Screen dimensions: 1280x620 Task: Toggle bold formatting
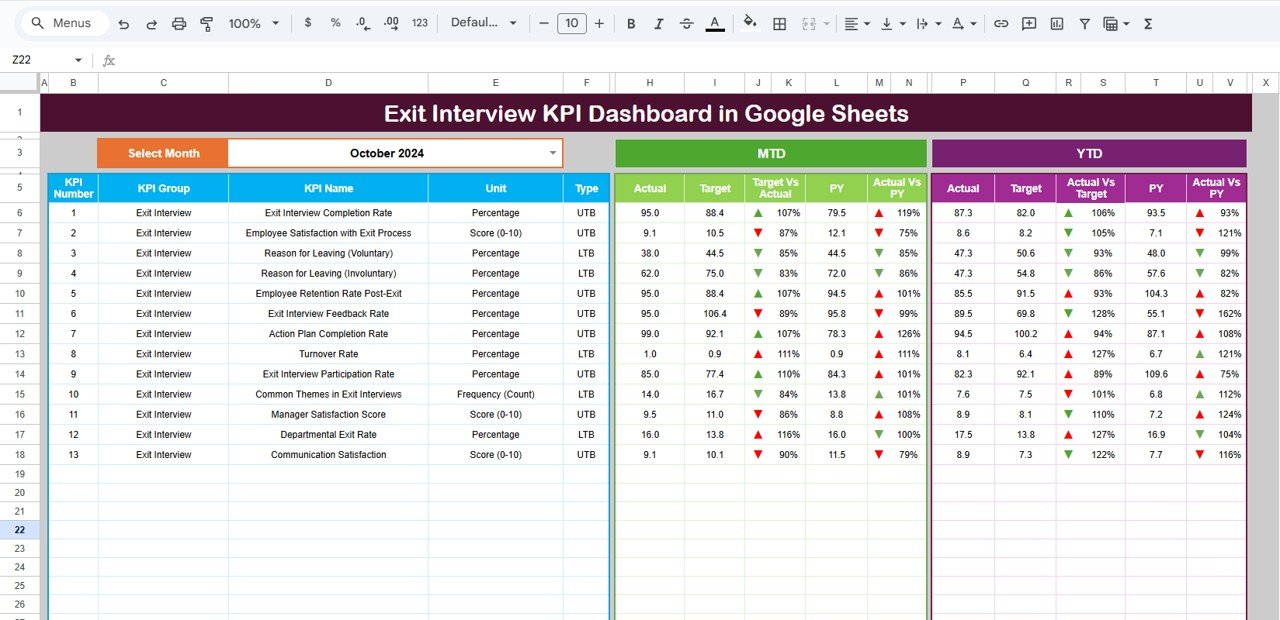(631, 22)
